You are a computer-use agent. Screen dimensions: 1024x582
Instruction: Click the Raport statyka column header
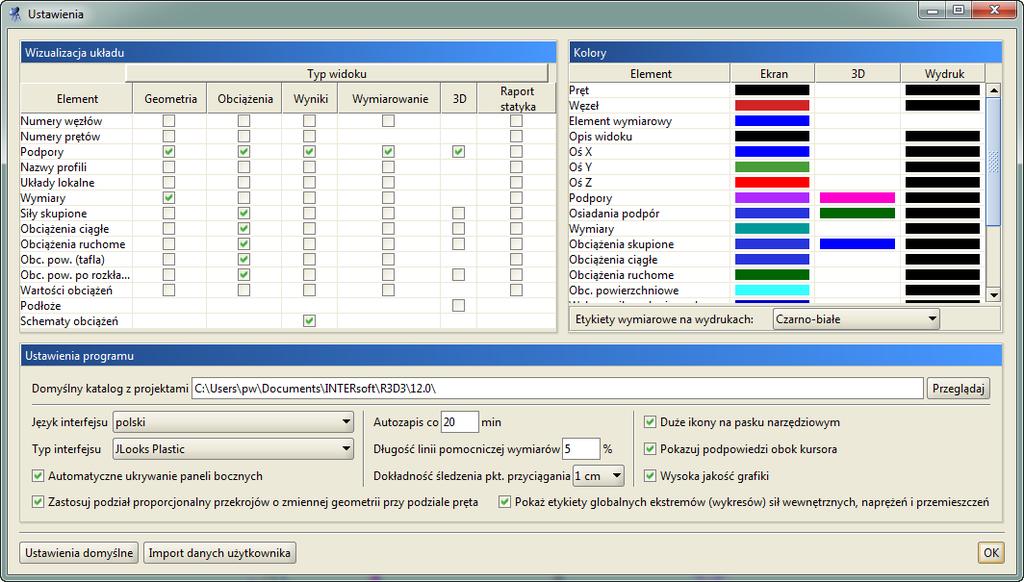pos(517,99)
